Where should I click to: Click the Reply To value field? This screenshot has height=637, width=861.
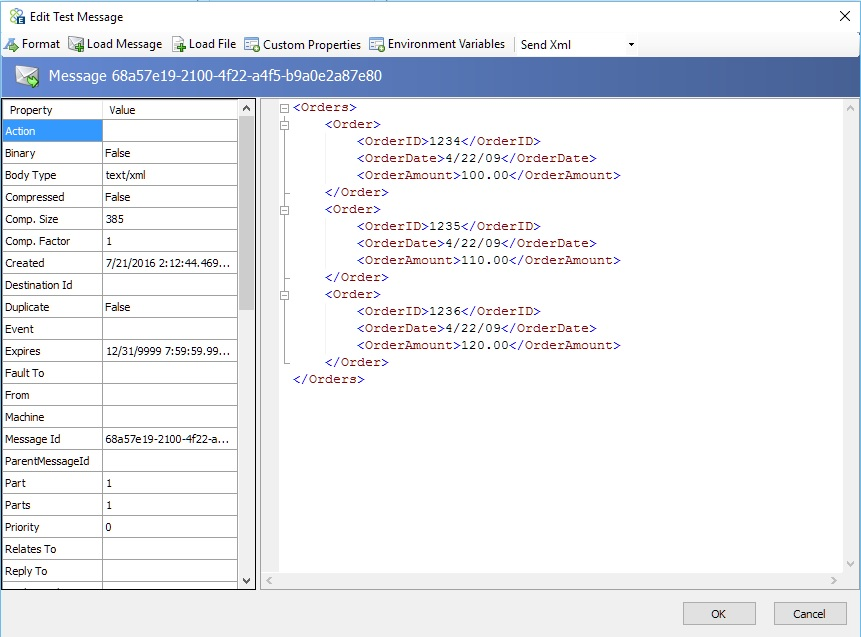point(170,571)
